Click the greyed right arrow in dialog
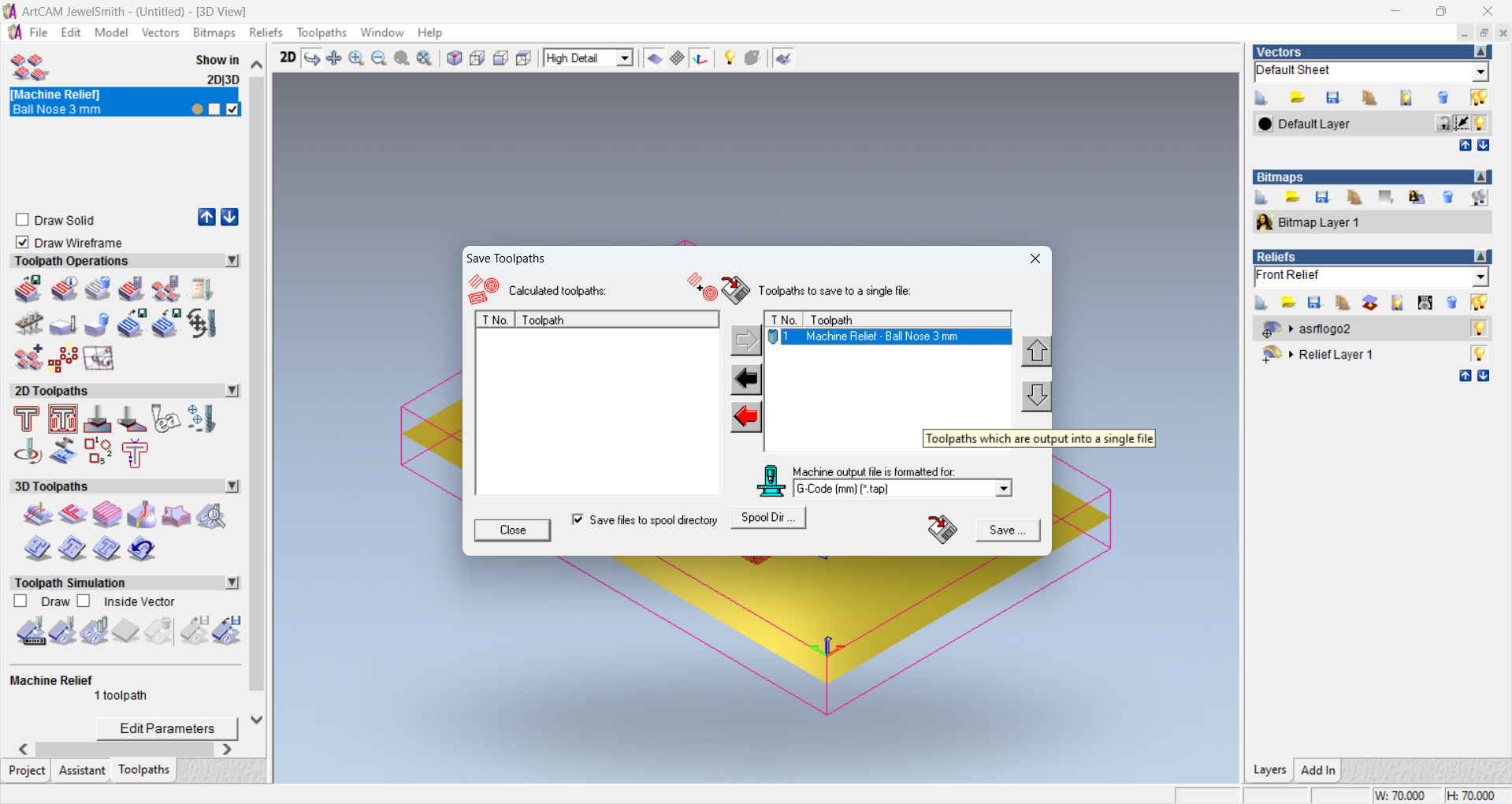This screenshot has width=1512, height=804. point(745,341)
